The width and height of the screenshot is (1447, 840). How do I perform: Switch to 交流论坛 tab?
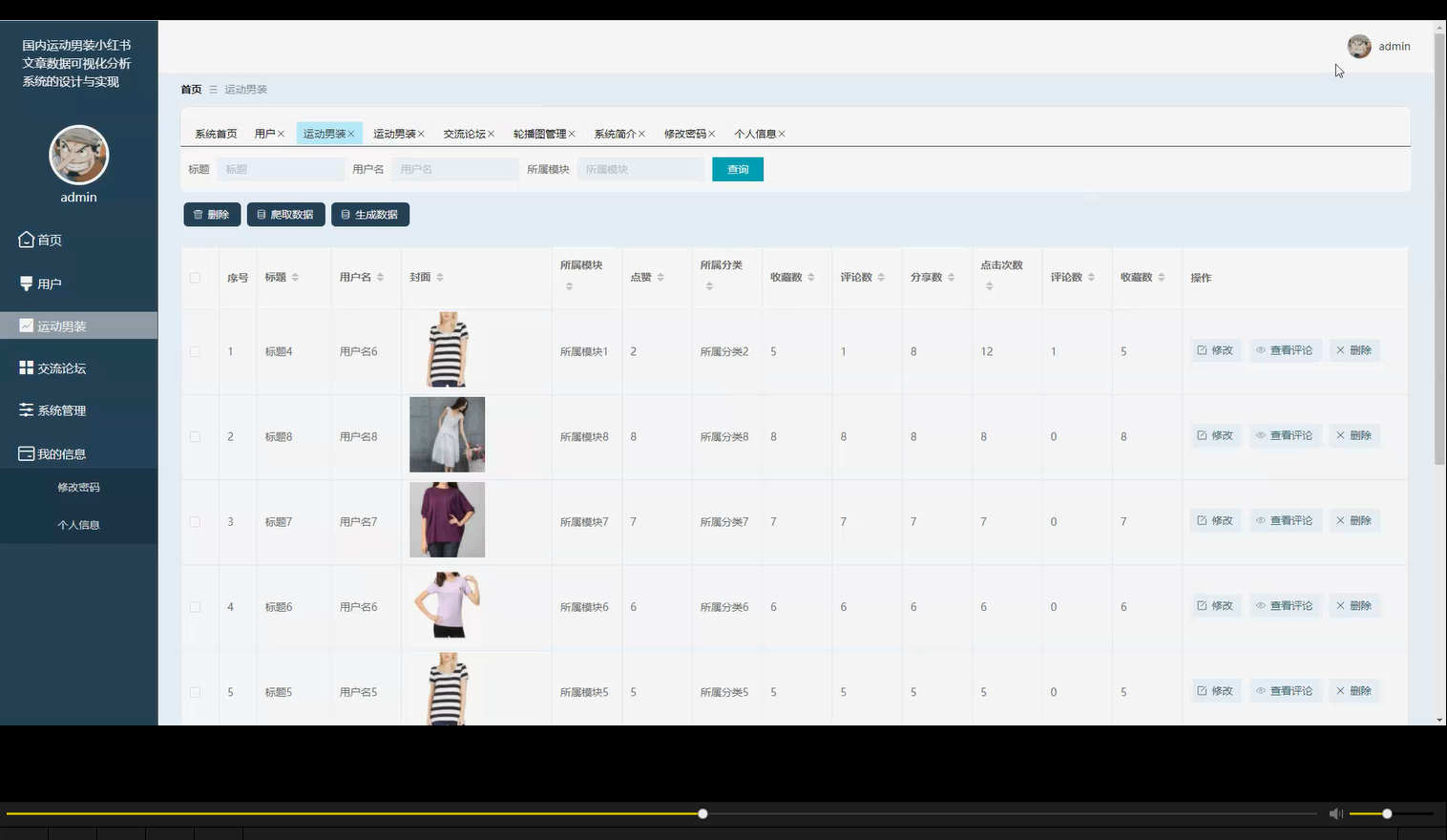(465, 134)
